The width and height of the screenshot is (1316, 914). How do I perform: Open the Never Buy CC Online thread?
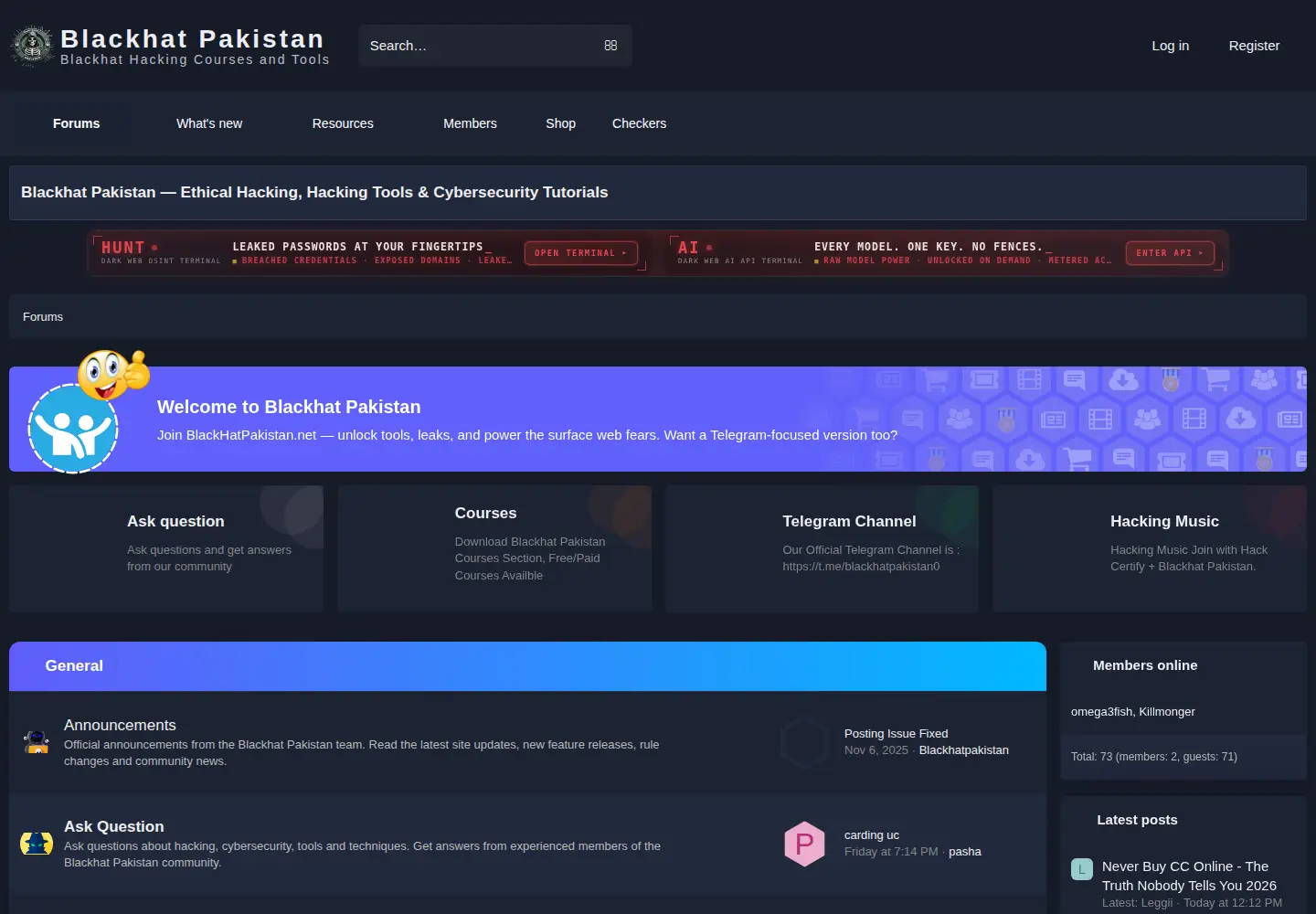pos(1189,876)
